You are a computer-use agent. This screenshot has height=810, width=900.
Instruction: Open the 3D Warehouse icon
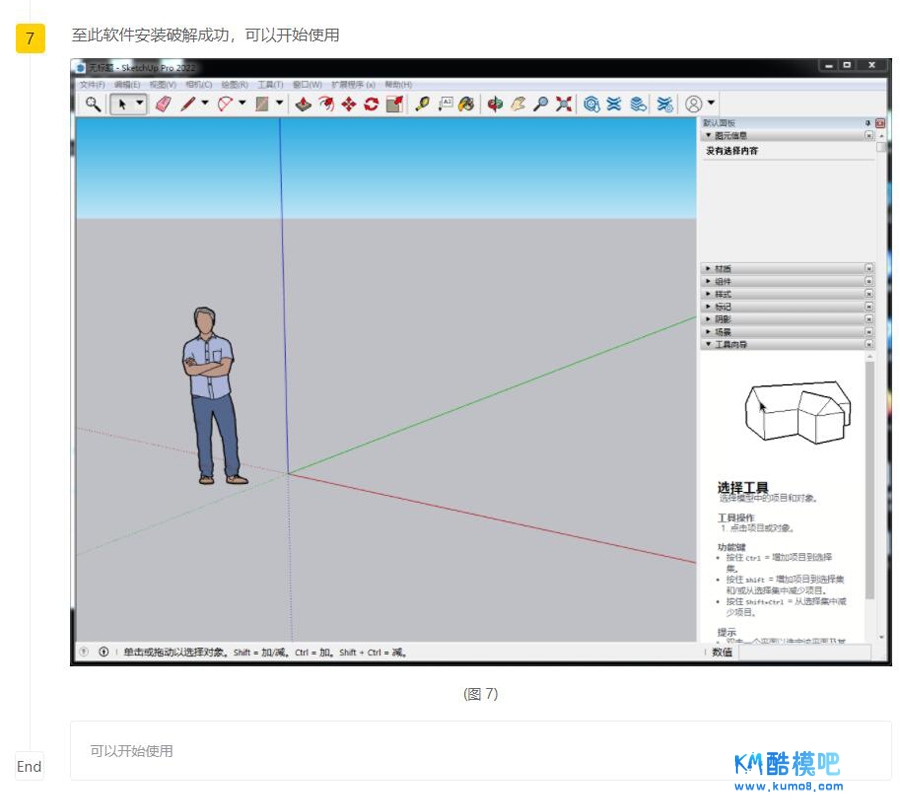(x=591, y=104)
